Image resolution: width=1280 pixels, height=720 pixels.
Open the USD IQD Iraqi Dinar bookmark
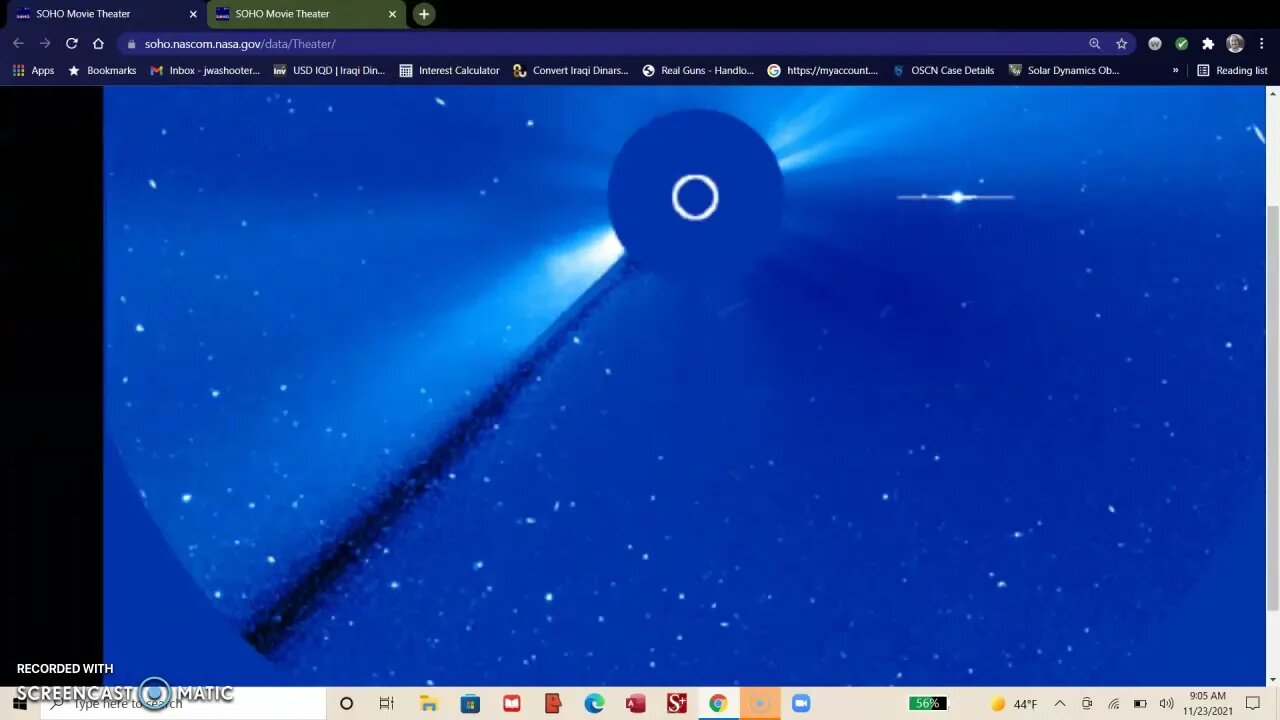[x=329, y=71]
